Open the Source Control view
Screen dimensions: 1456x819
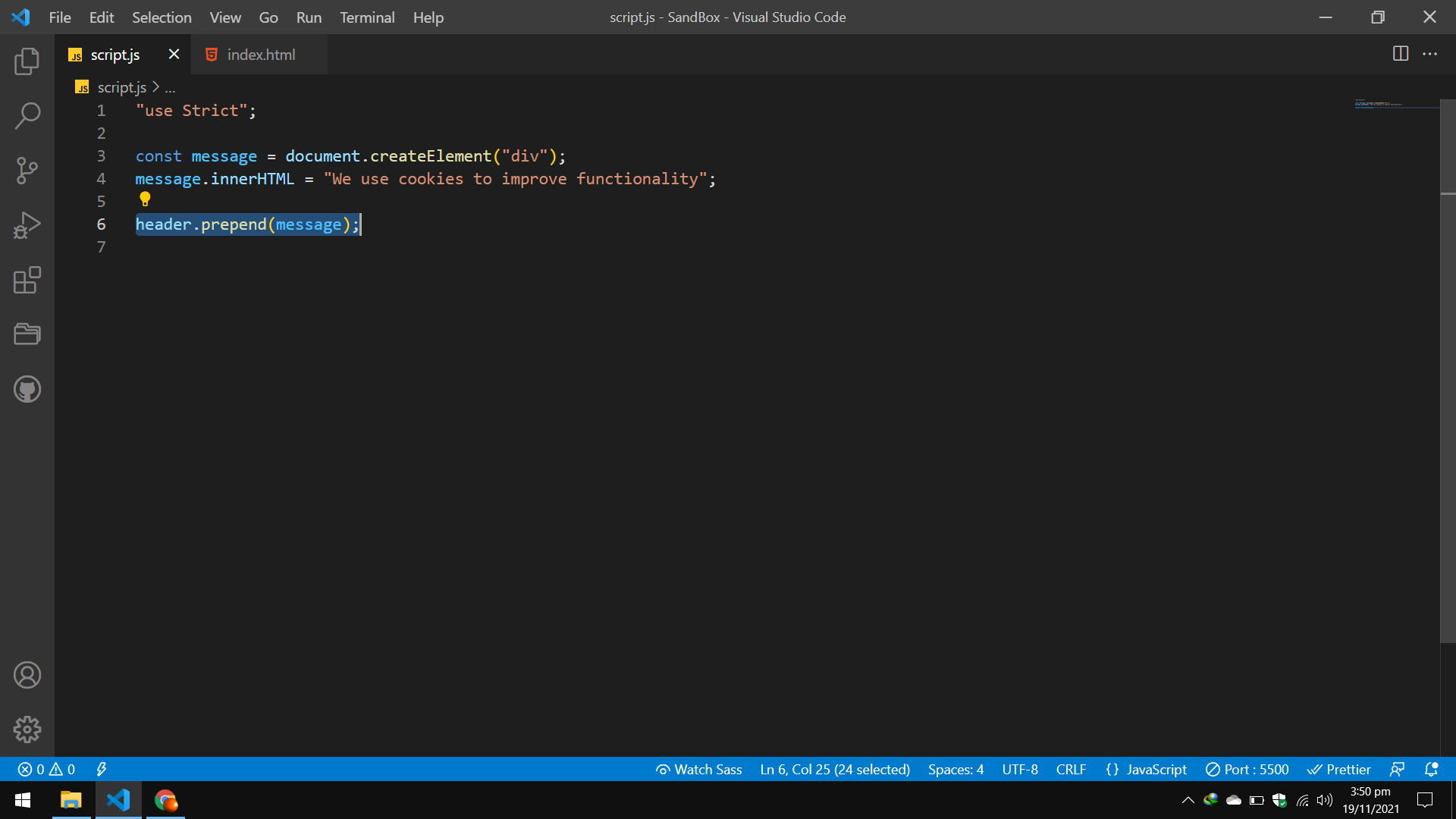coord(27,171)
